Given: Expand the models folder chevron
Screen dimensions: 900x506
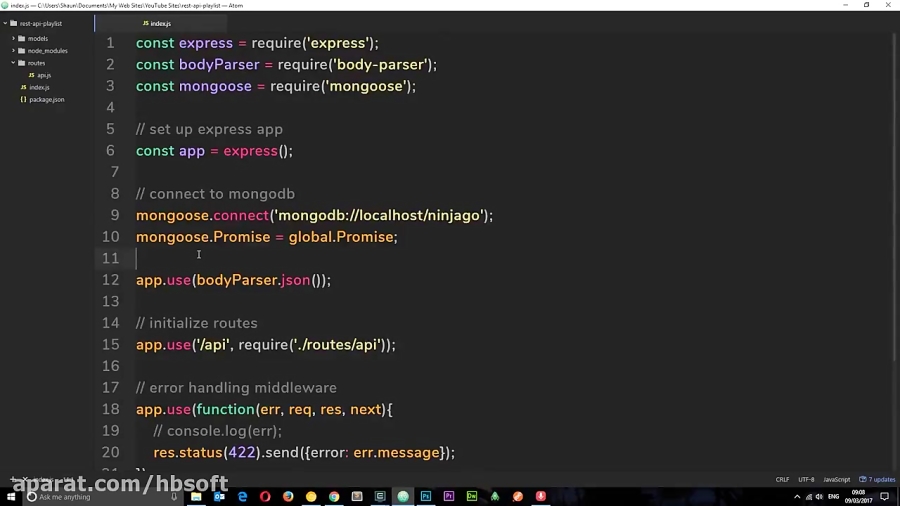Looking at the screenshot, I should coord(13,38).
